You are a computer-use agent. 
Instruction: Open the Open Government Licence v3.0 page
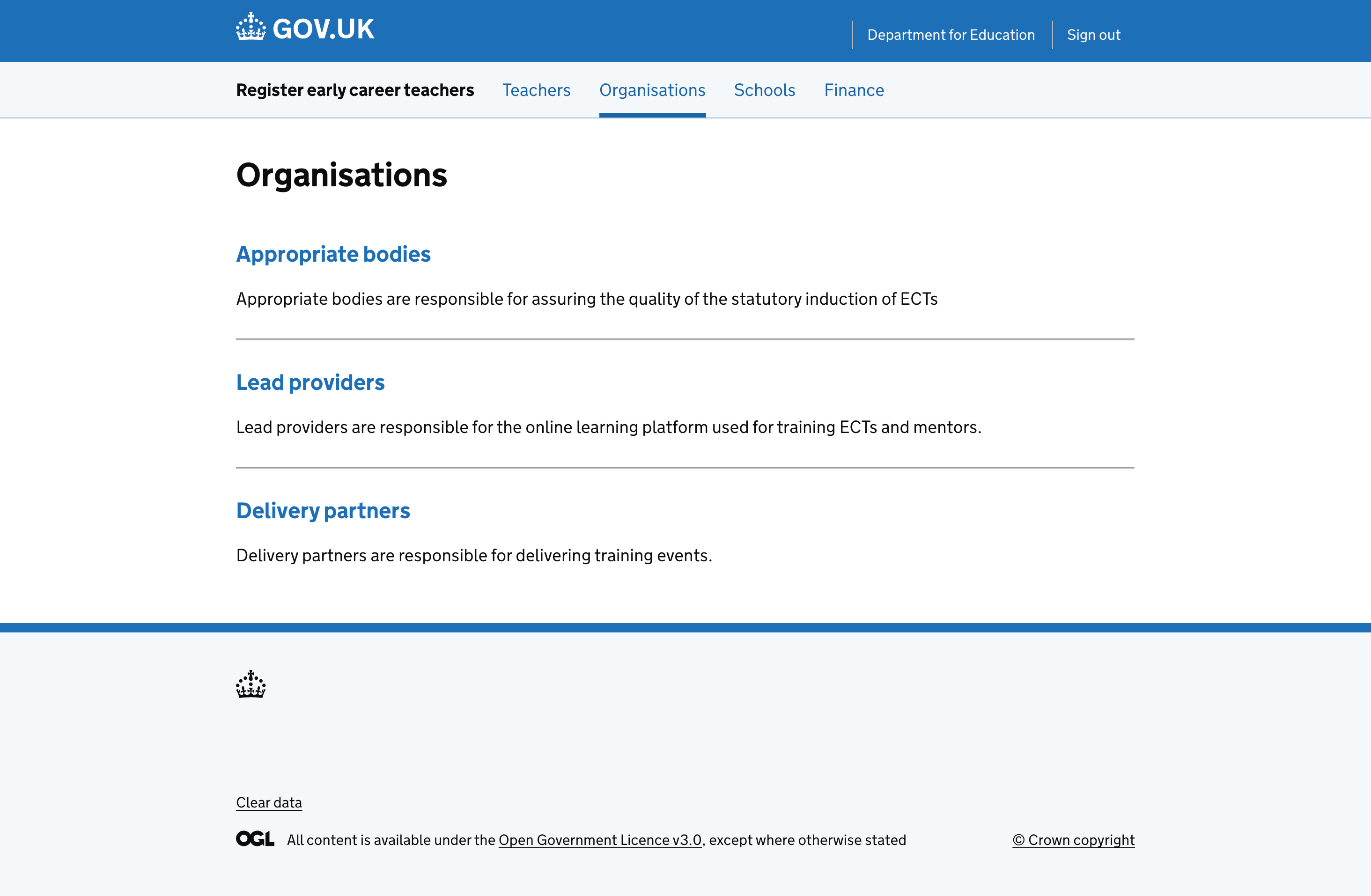tap(600, 840)
